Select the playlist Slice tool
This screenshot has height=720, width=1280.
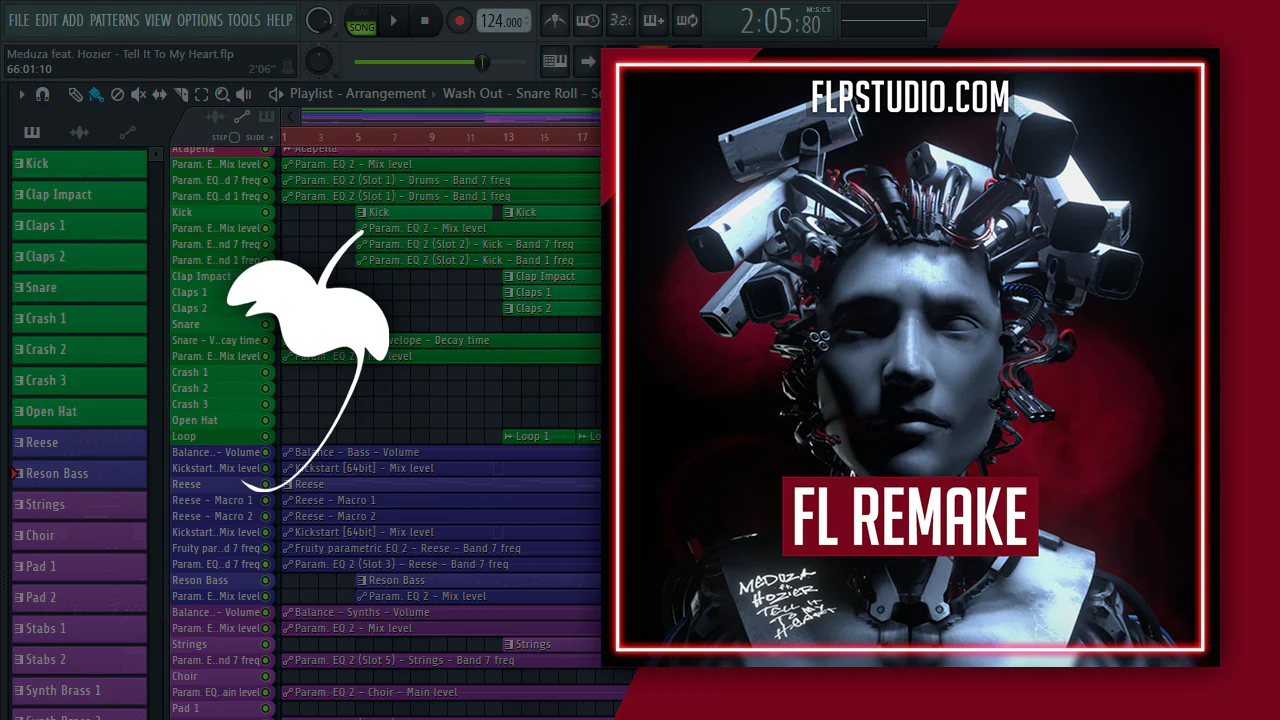coord(180,94)
